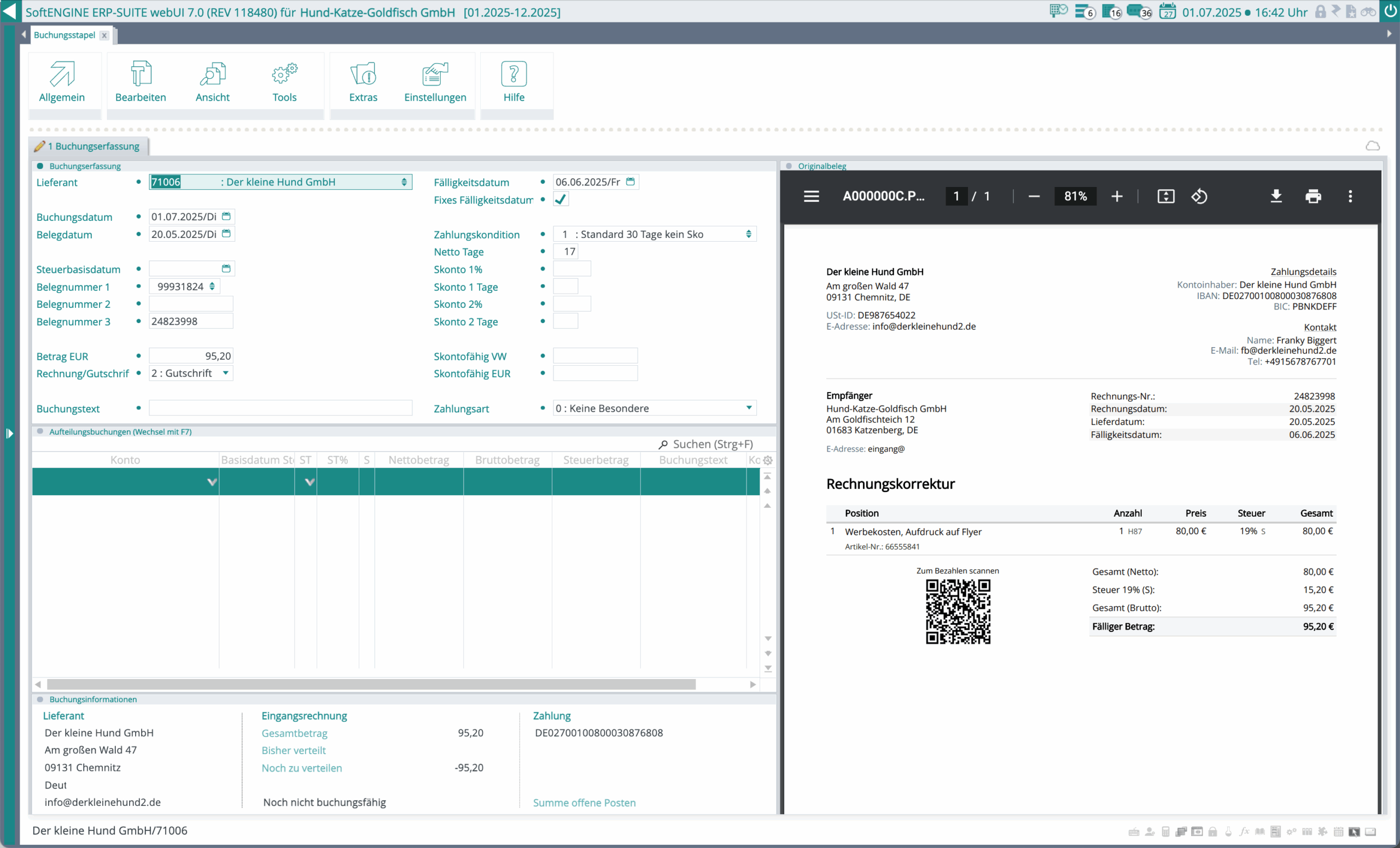Open the Ansicht ribbon menu

[213, 83]
